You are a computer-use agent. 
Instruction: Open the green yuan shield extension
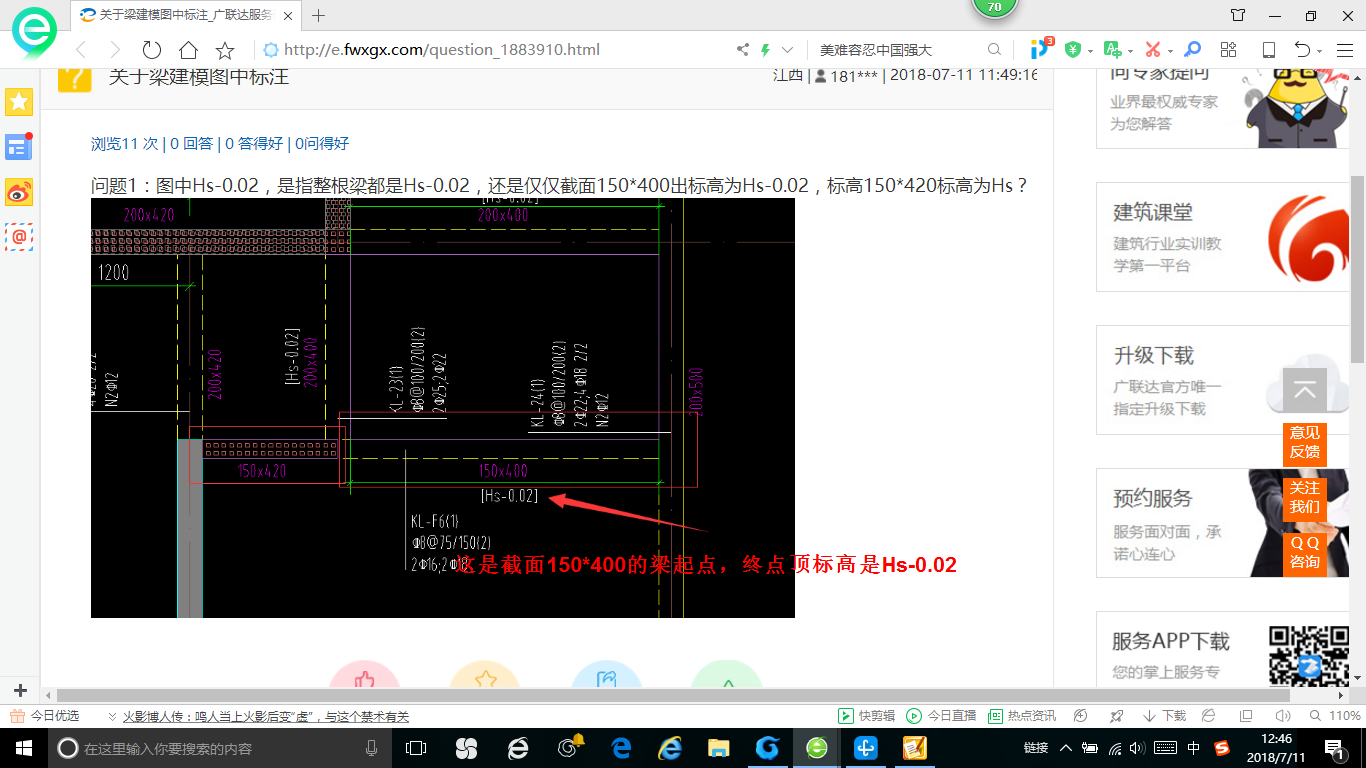click(1073, 50)
